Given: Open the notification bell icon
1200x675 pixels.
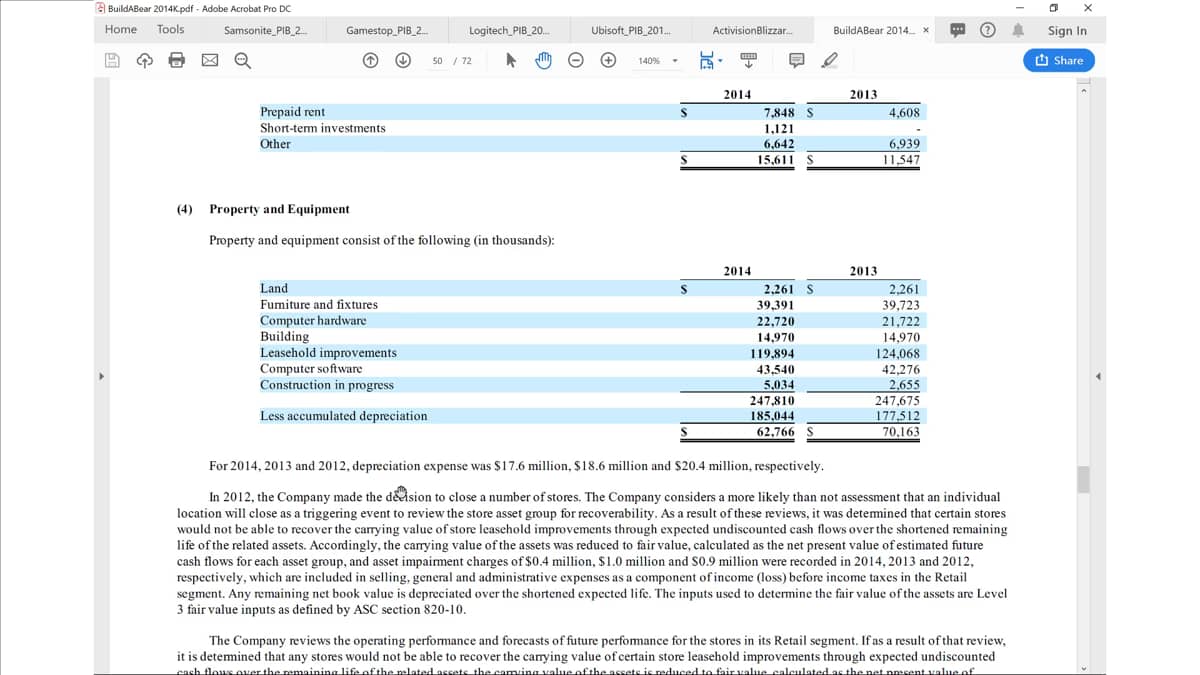Looking at the screenshot, I should [1019, 30].
